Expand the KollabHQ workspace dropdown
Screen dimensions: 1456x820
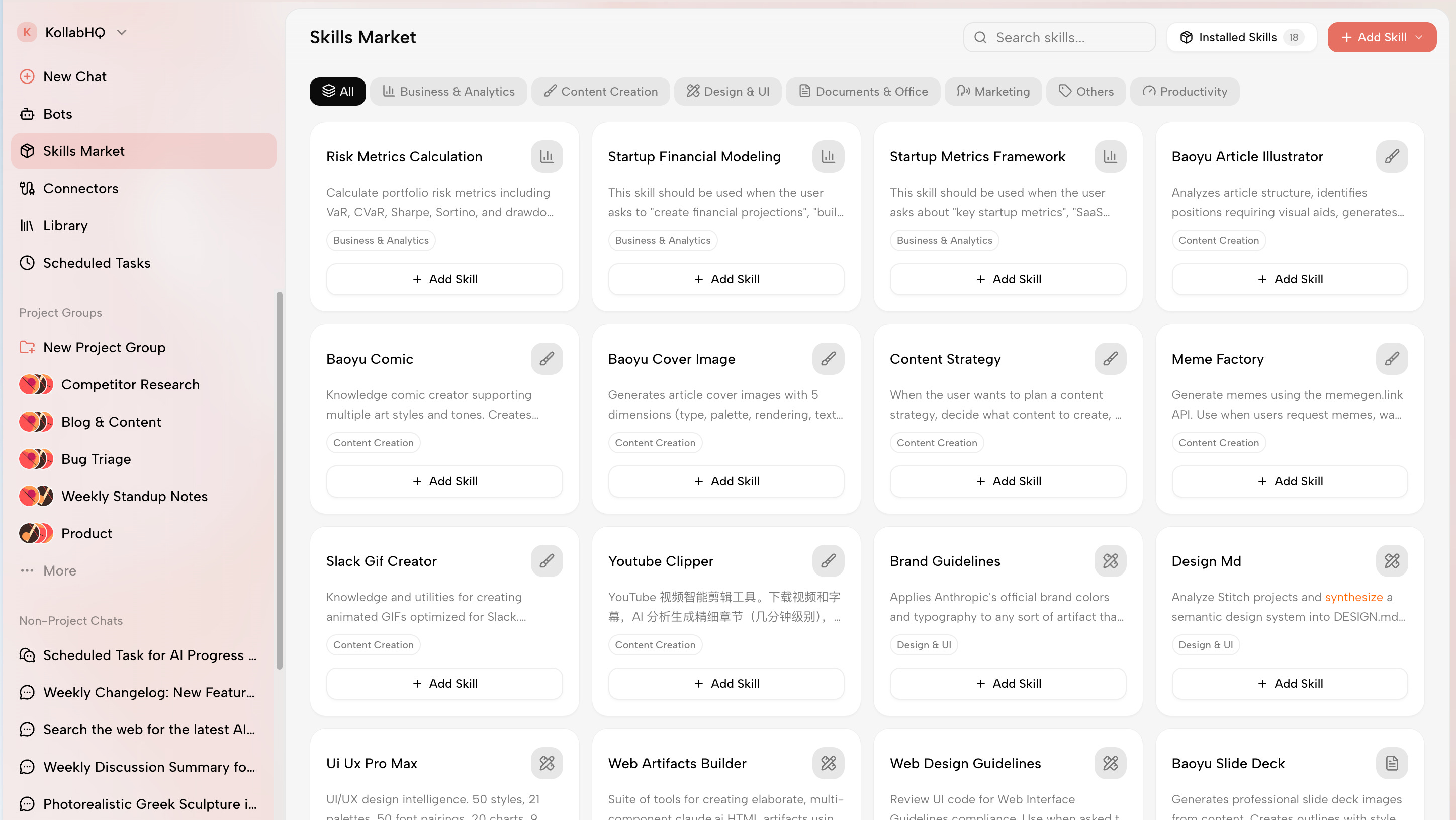point(122,32)
